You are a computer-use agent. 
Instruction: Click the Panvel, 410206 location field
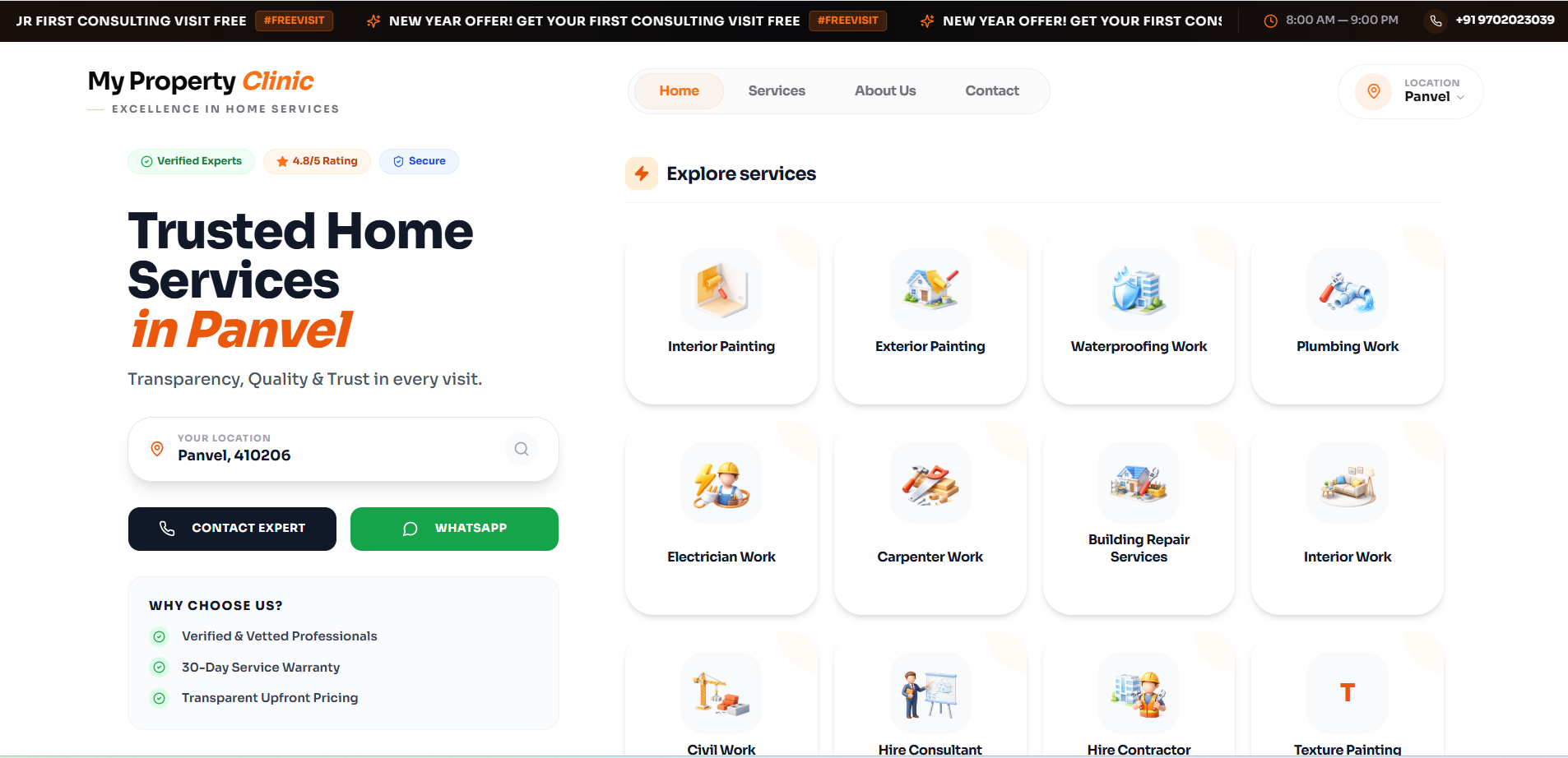tap(344, 449)
